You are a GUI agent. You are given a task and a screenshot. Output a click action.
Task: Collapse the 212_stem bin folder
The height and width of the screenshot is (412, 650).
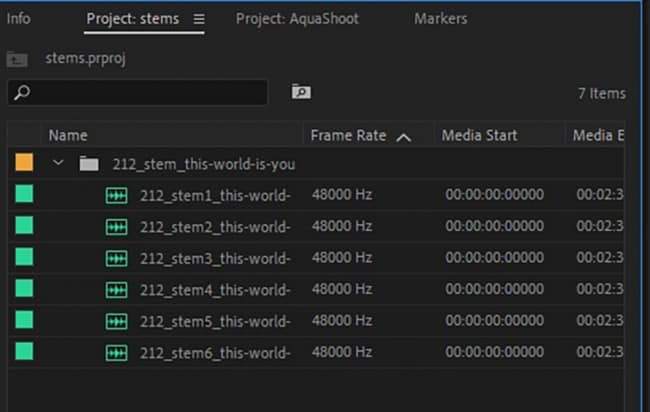58,164
